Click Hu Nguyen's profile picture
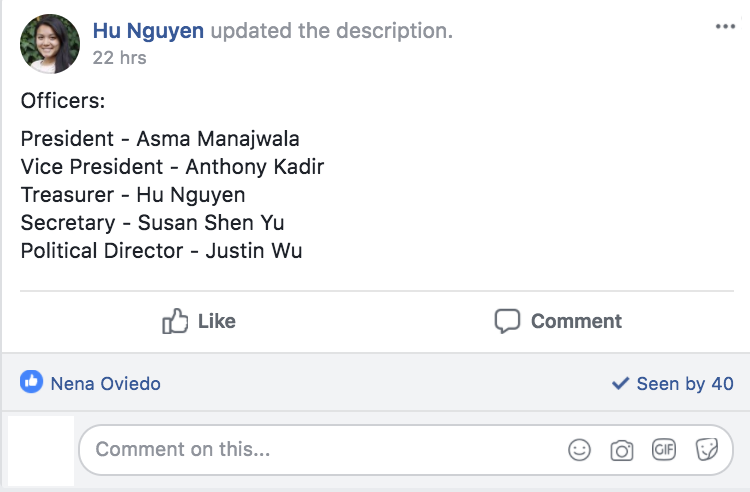The height and width of the screenshot is (492, 750). pyautogui.click(x=50, y=44)
